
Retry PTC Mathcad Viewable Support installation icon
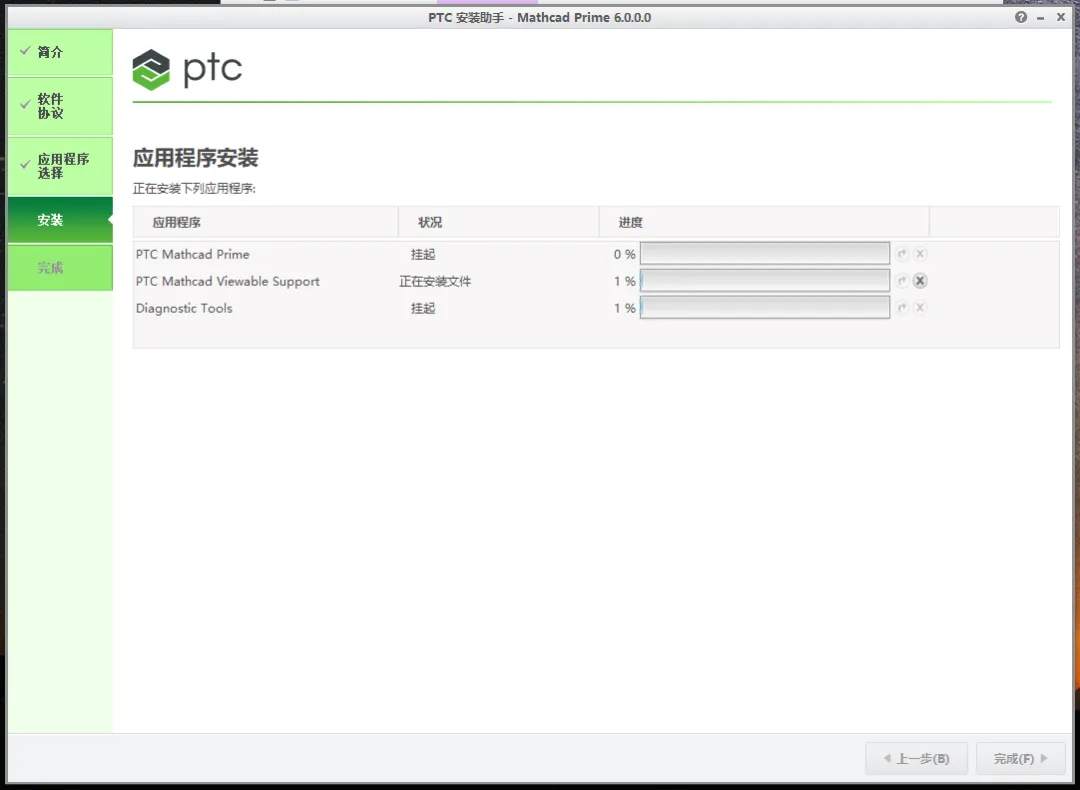(902, 281)
